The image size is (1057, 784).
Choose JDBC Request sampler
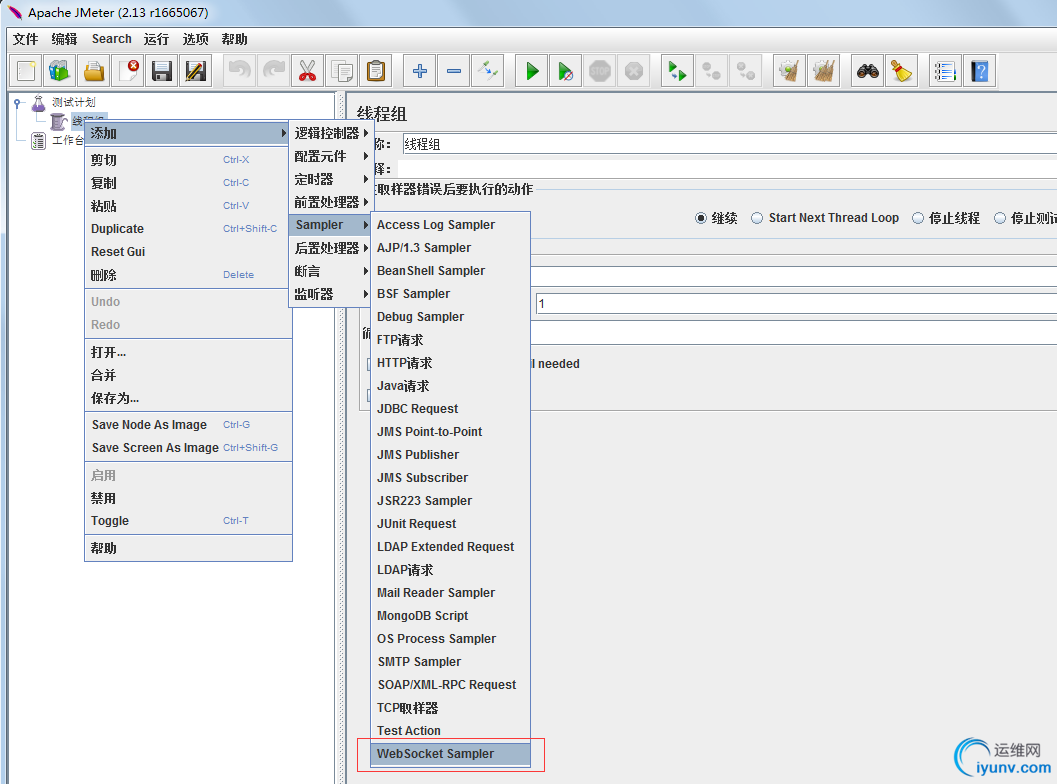450,409
